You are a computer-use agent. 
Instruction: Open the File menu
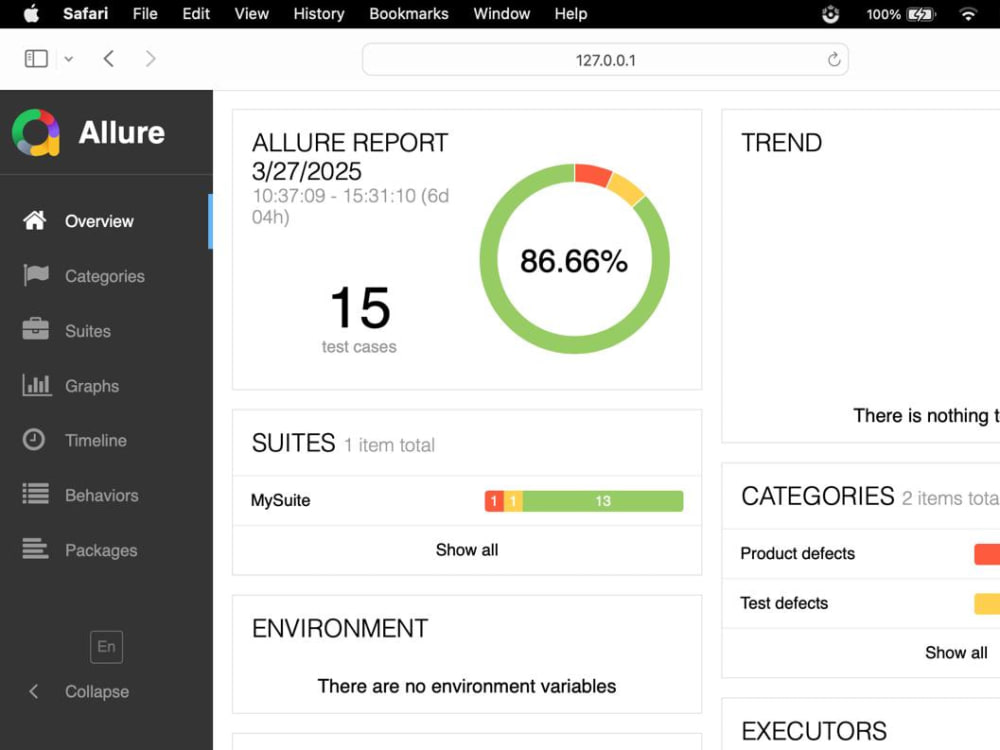(x=145, y=14)
